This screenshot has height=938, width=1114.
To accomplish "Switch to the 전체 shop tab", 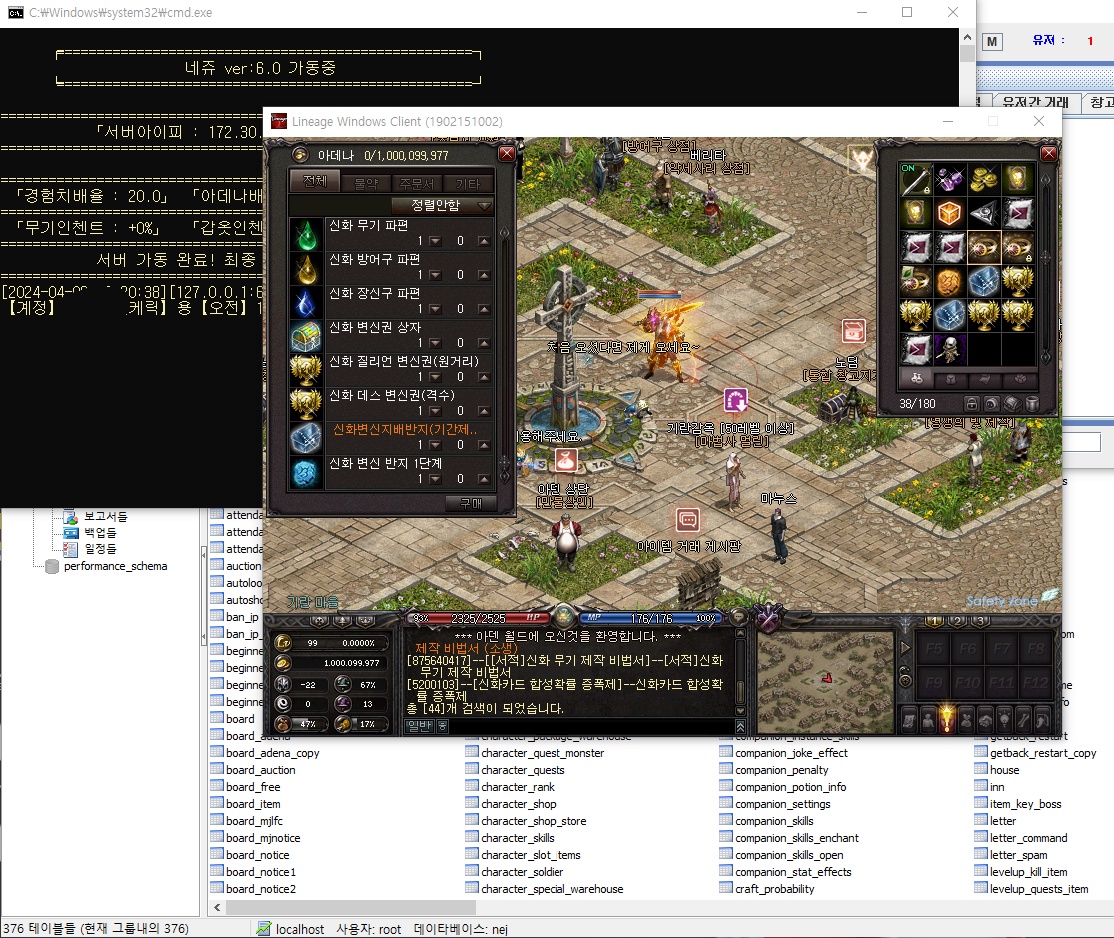I will [315, 182].
